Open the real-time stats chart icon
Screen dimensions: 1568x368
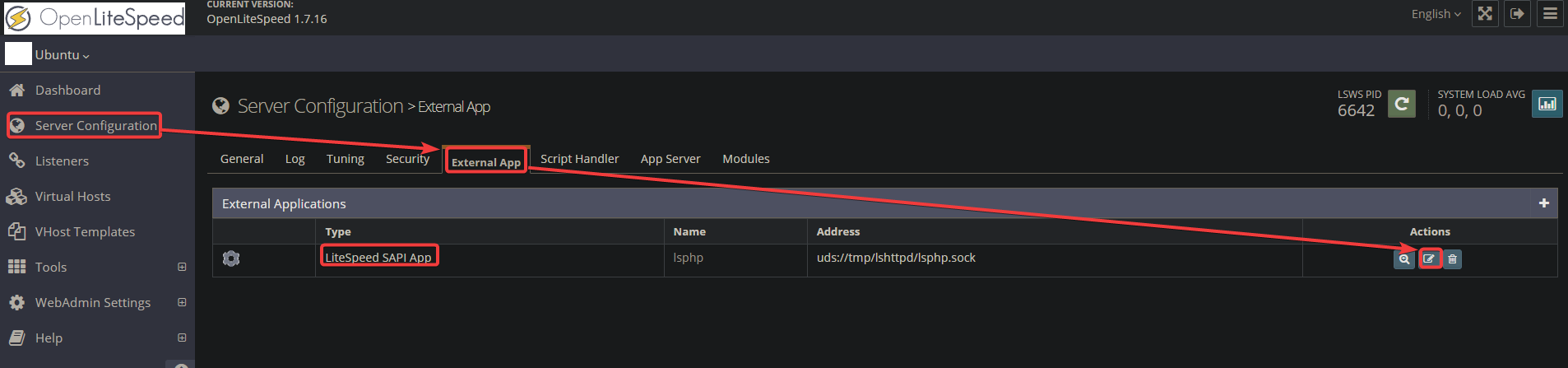(x=1547, y=104)
